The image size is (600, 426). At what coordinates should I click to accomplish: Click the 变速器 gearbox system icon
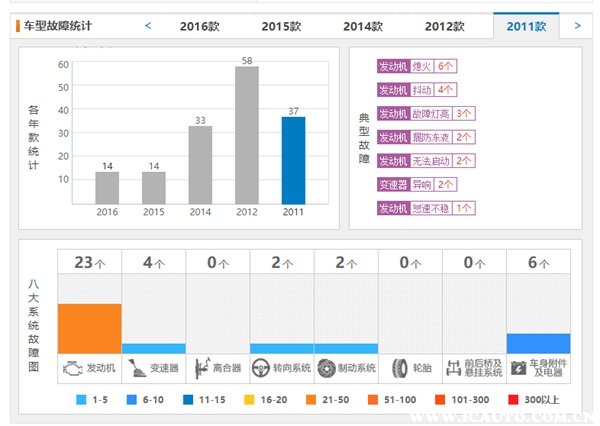[x=137, y=367]
